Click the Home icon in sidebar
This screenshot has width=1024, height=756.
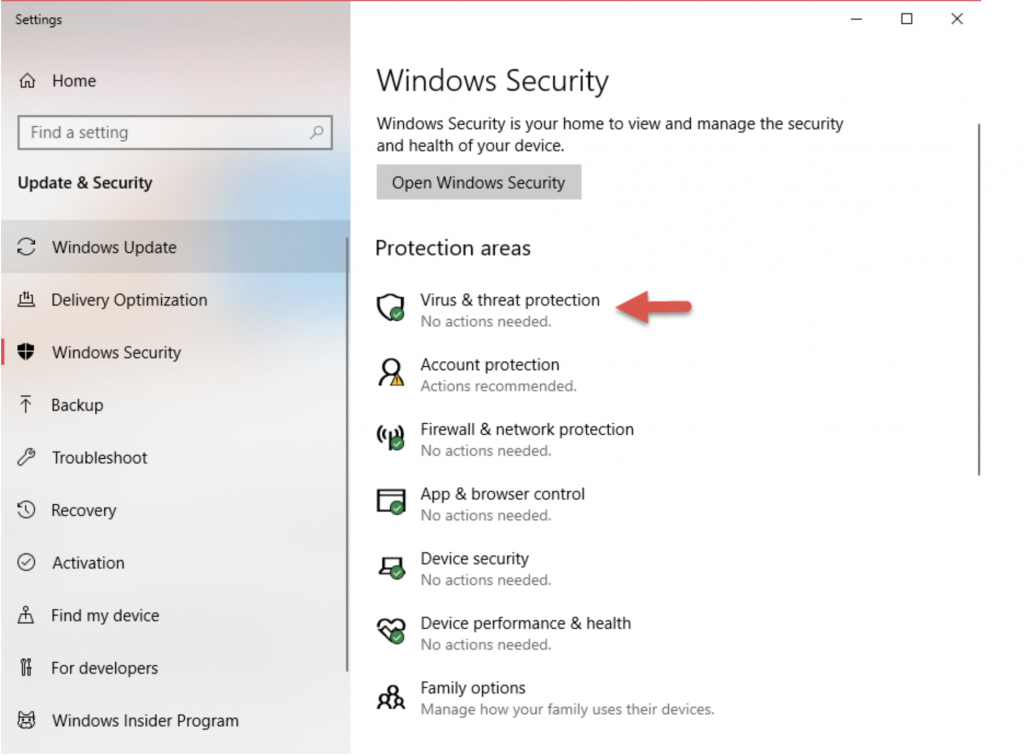click(x=28, y=81)
